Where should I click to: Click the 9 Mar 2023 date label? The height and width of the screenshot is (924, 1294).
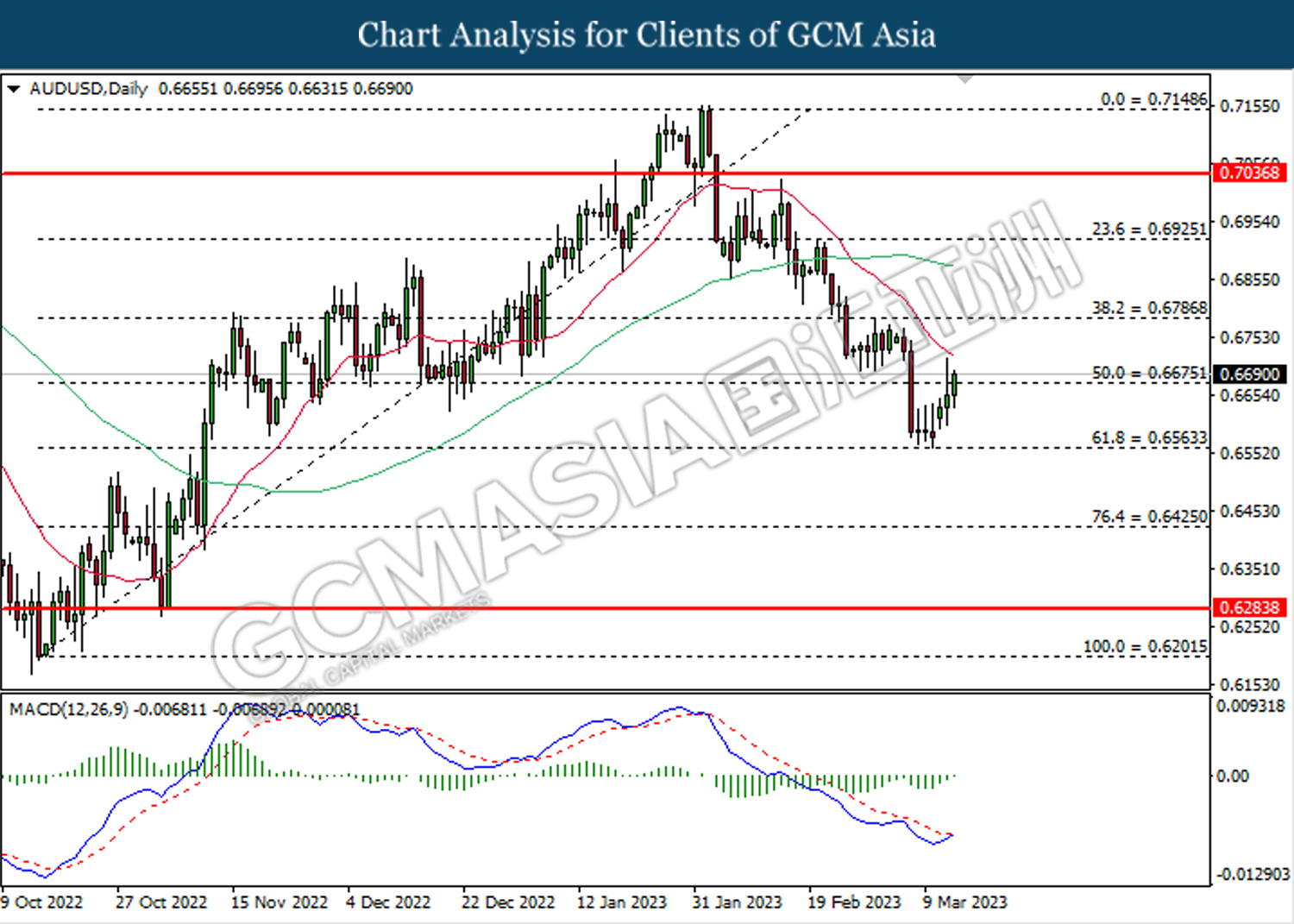tap(964, 902)
